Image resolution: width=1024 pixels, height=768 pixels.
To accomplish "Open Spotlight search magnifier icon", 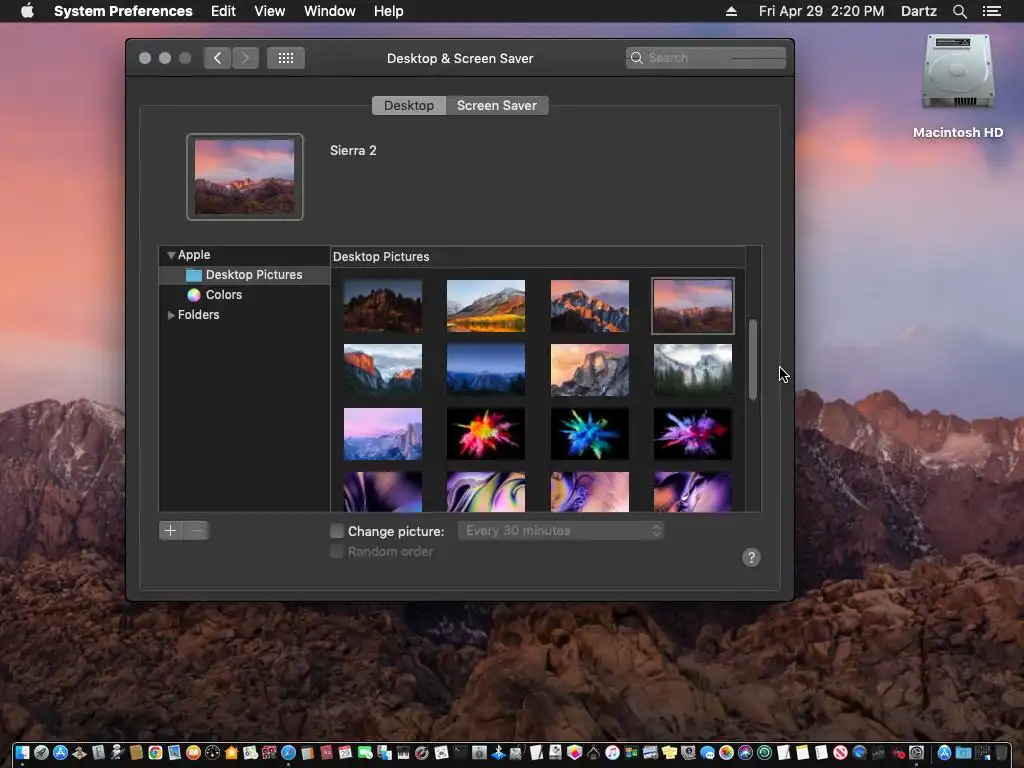I will tap(959, 11).
